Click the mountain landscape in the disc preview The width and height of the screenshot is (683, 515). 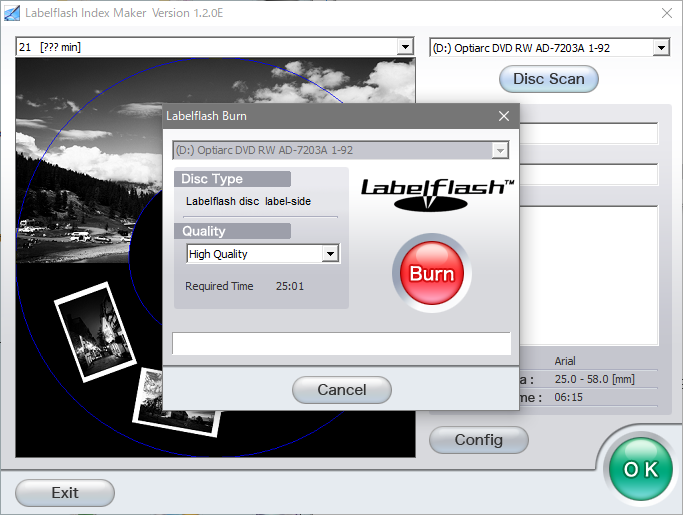pyautogui.click(x=90, y=150)
